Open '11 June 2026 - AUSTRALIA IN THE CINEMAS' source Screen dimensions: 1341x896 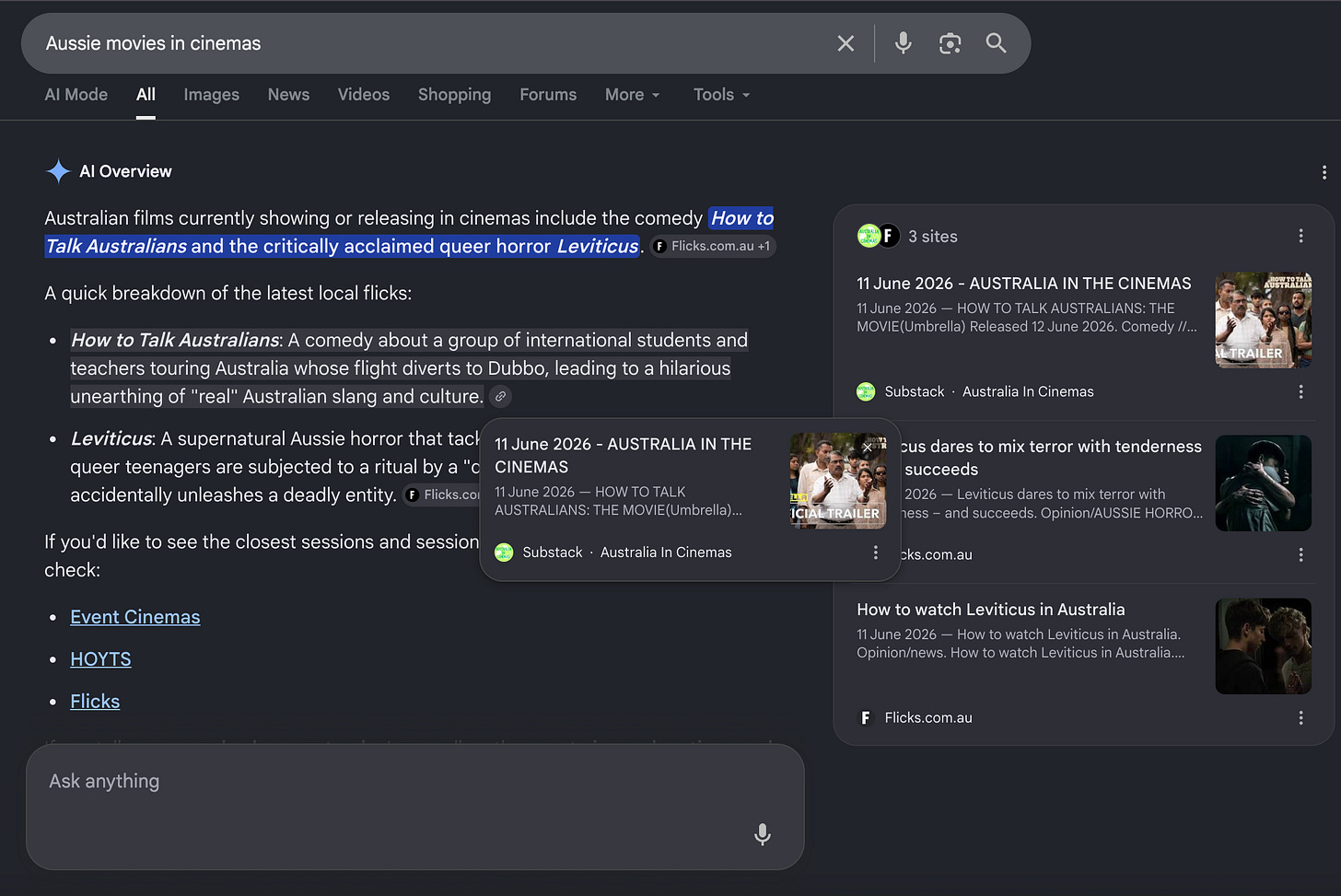click(x=1024, y=284)
